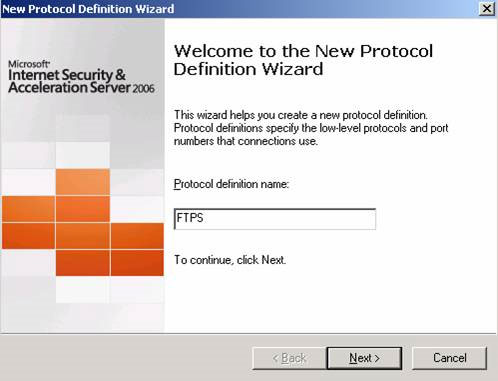Click the lightest orange tile in banner graphic
Screen dimensions: 498x381
tap(83, 182)
